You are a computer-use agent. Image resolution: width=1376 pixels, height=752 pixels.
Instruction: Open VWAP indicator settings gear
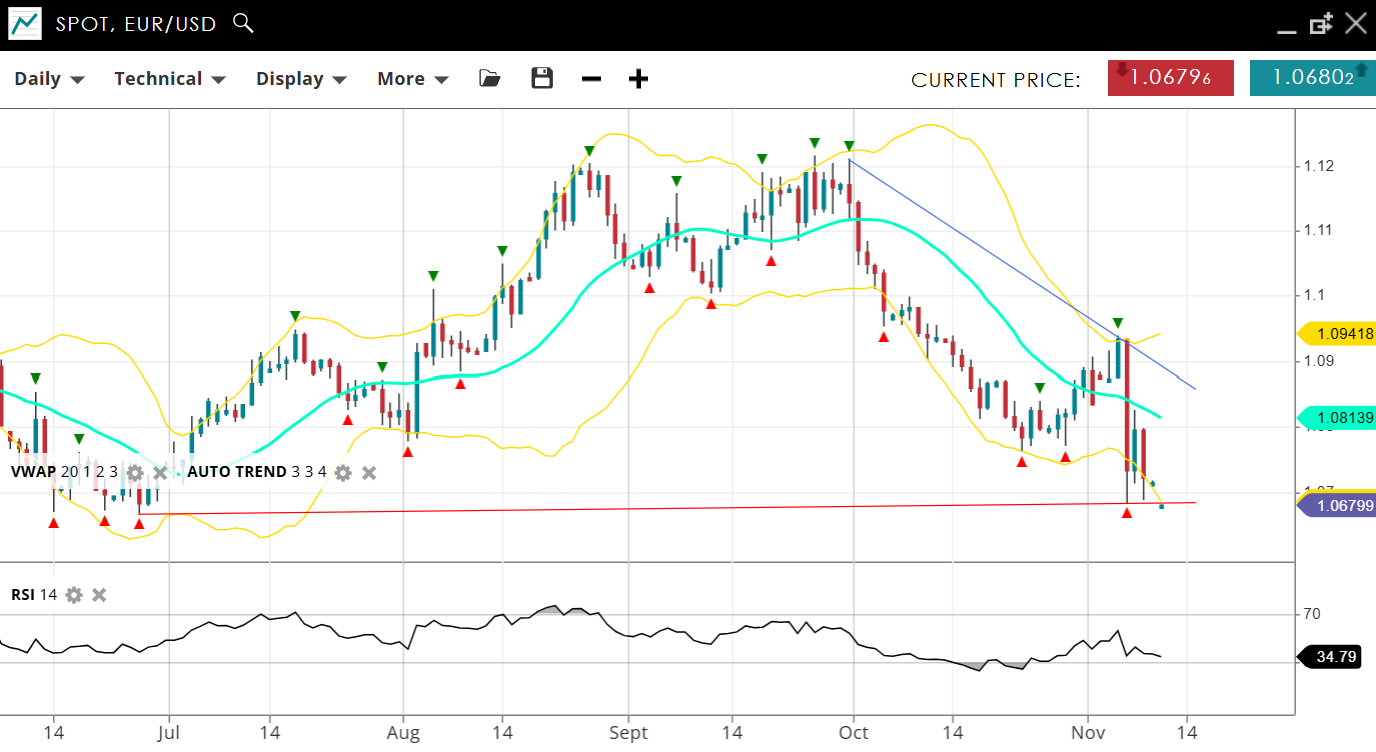pyautogui.click(x=135, y=472)
